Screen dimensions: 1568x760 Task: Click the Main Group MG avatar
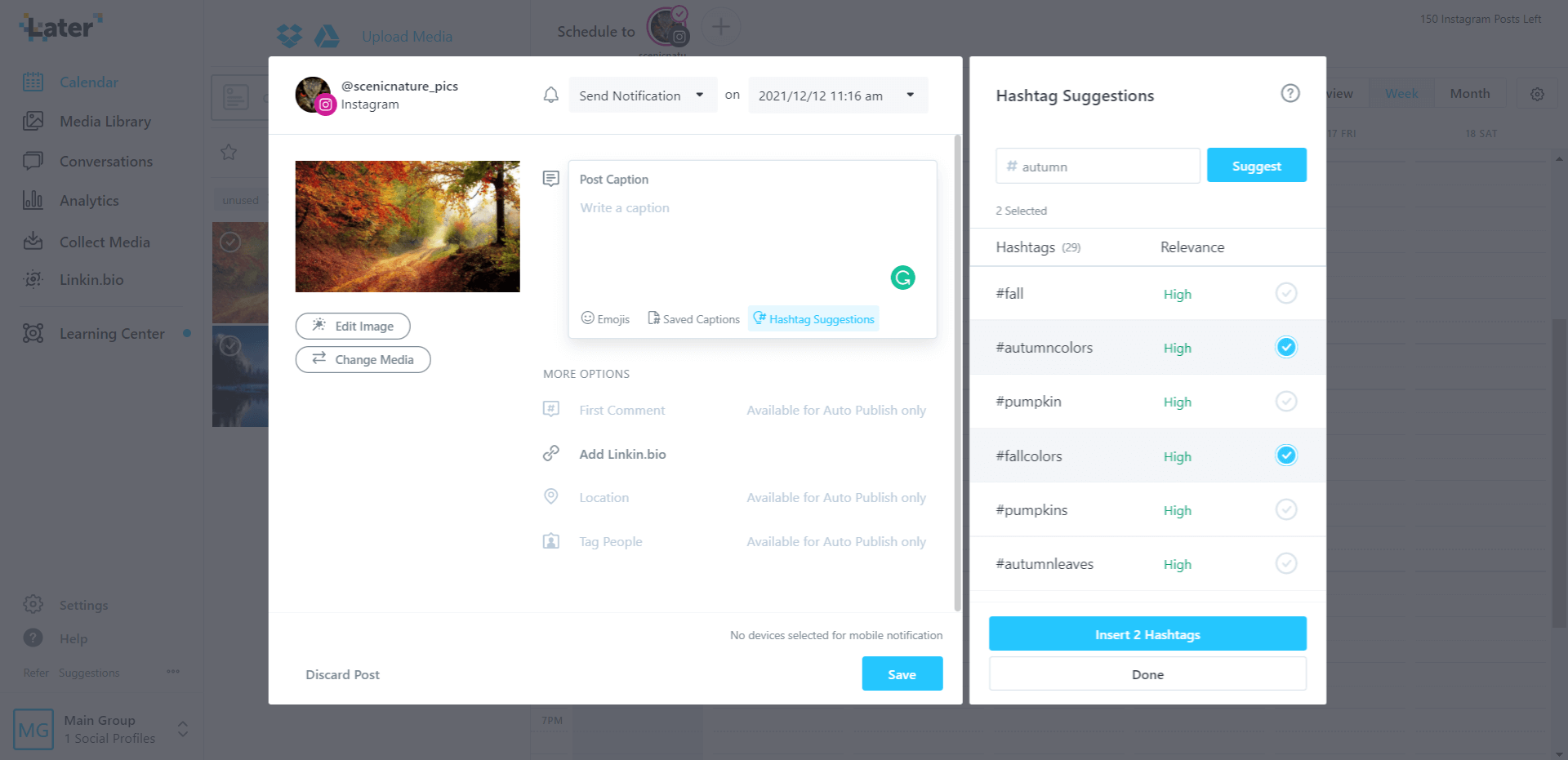click(33, 729)
